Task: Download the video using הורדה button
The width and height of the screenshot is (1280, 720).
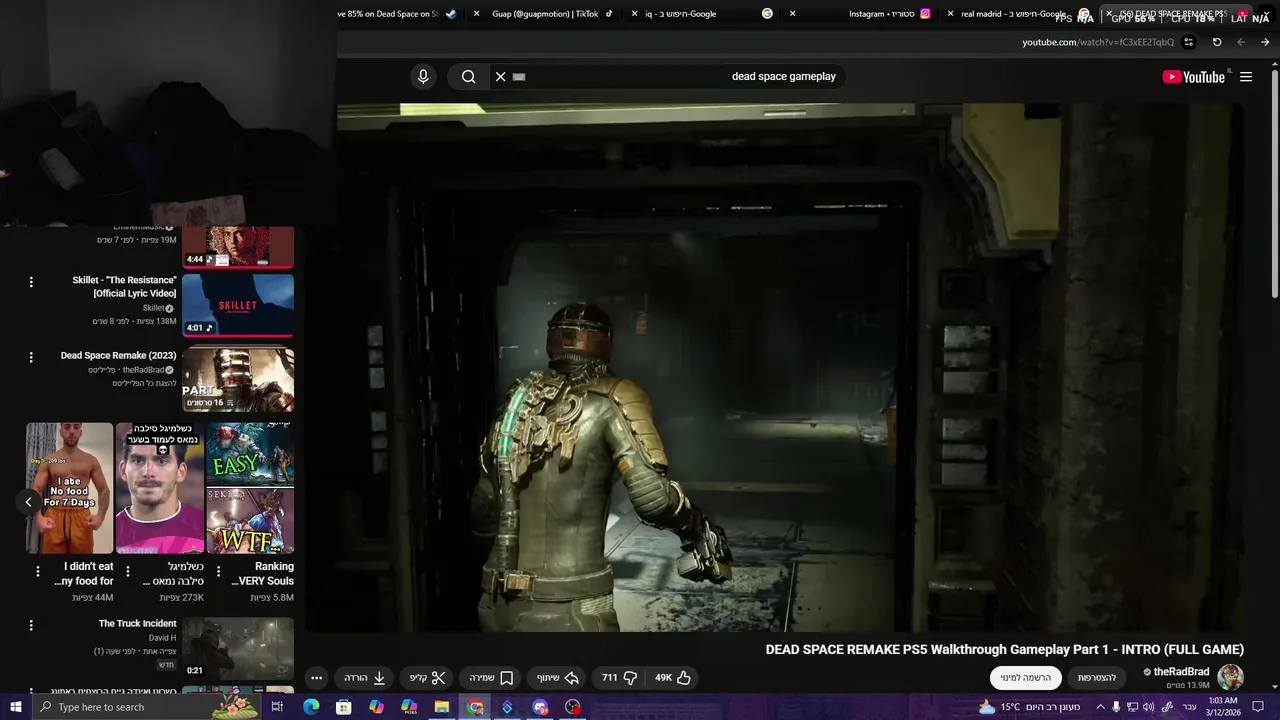Action: [x=365, y=678]
